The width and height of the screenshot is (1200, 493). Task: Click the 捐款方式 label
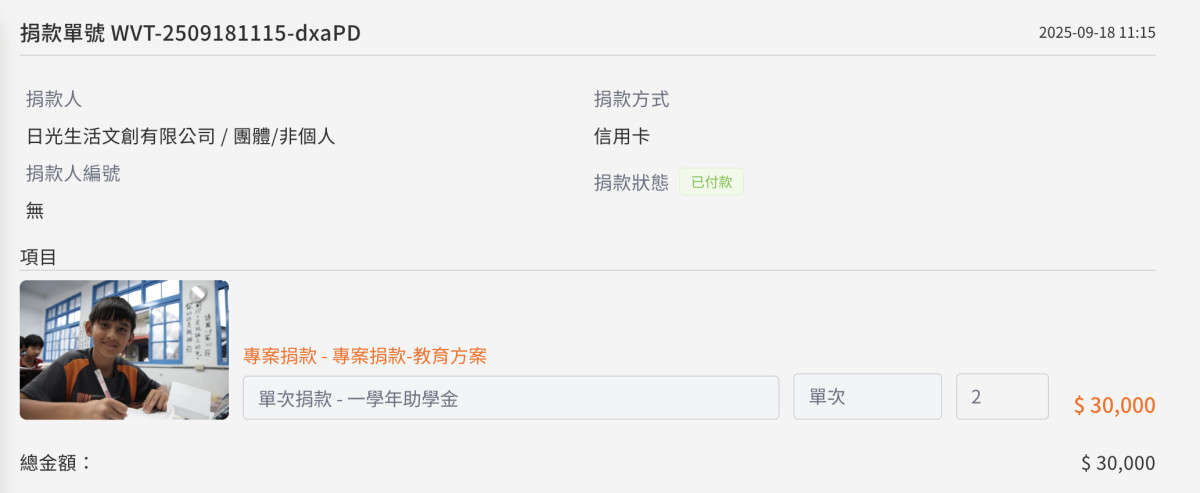pos(631,99)
